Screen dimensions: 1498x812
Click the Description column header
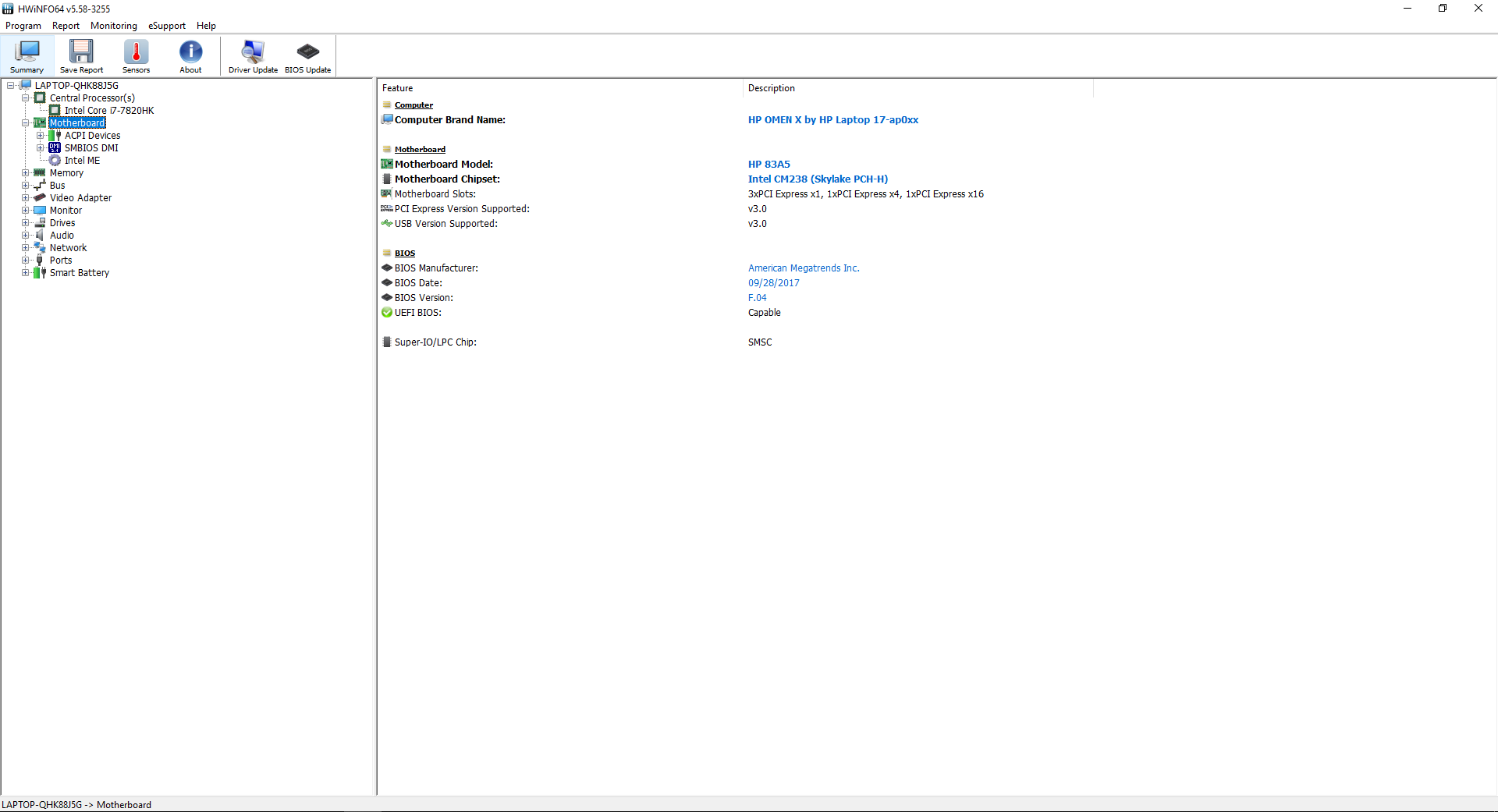click(x=918, y=88)
